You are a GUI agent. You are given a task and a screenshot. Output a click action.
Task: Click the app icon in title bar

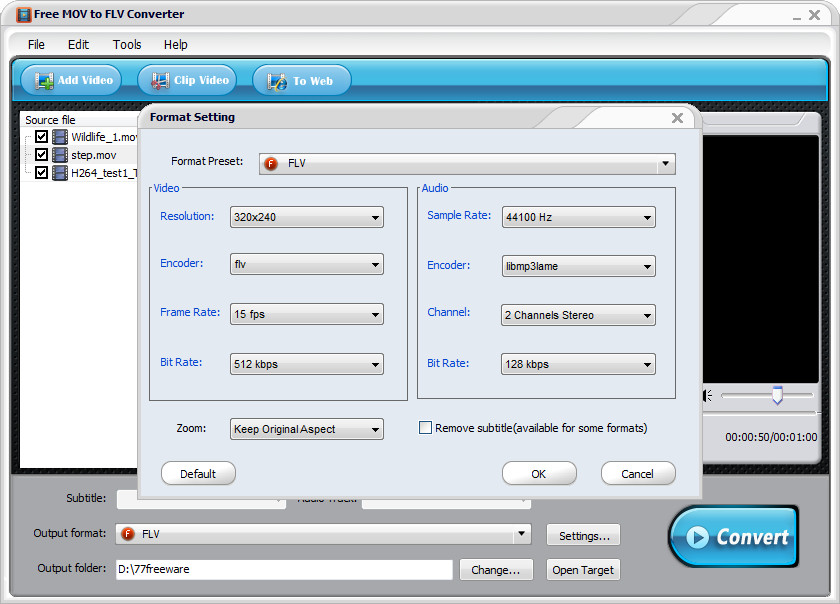[24, 14]
